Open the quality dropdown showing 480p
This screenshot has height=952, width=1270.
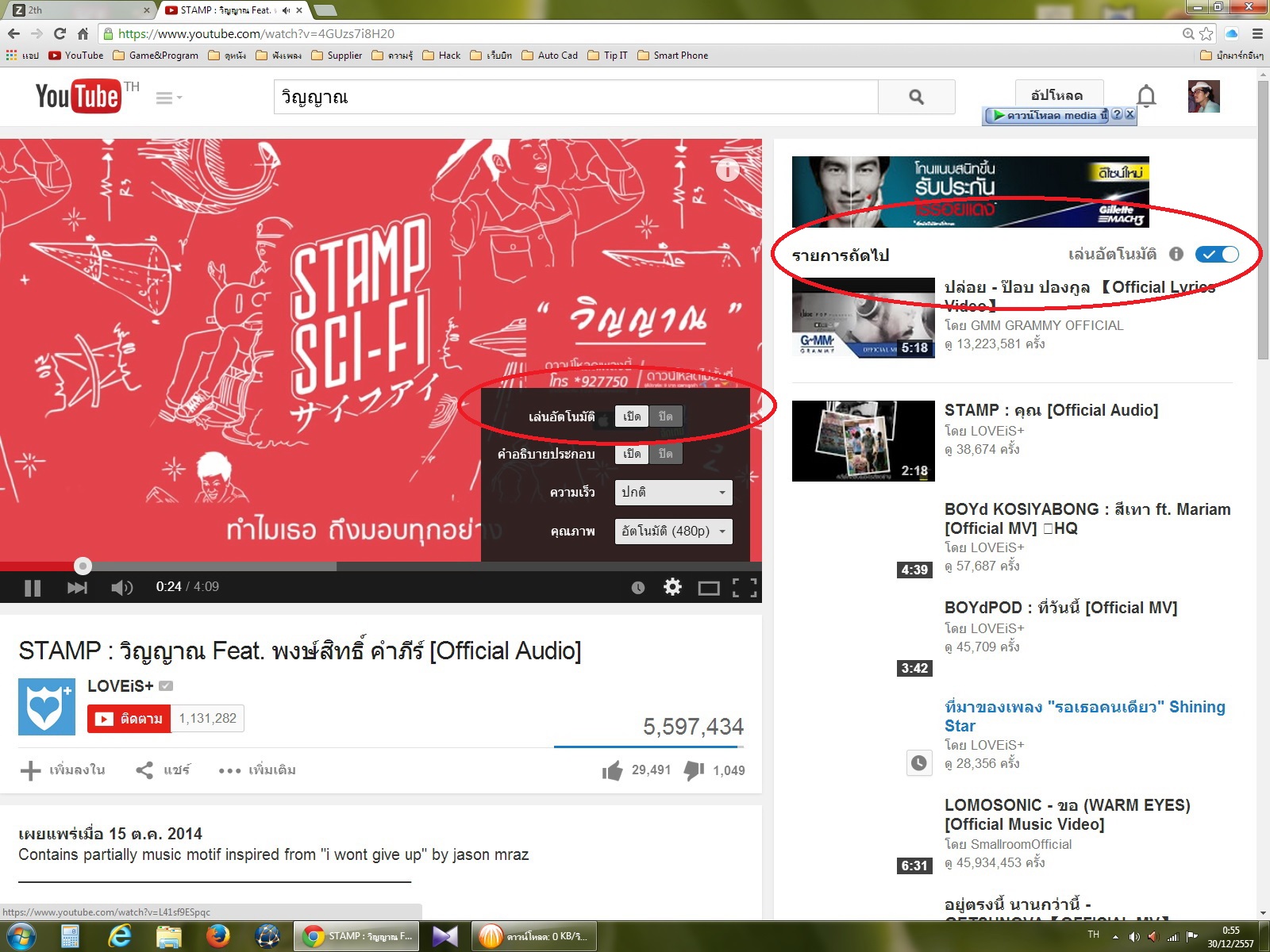point(673,532)
